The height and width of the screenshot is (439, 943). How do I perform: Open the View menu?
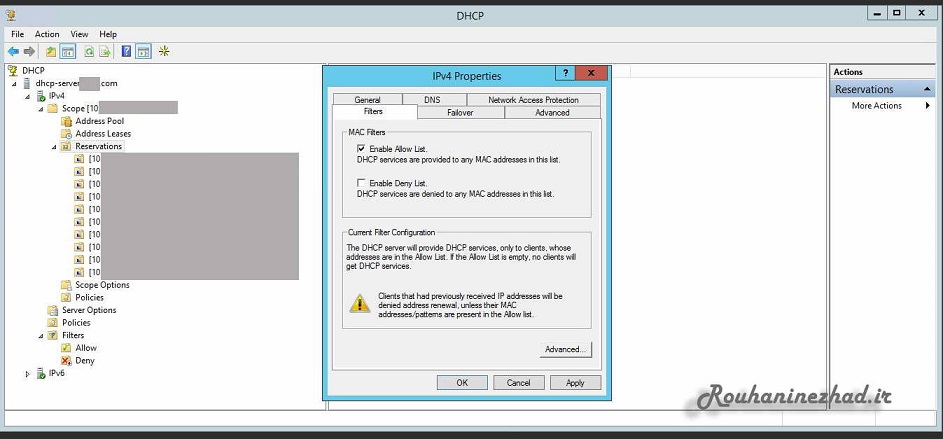click(x=79, y=34)
